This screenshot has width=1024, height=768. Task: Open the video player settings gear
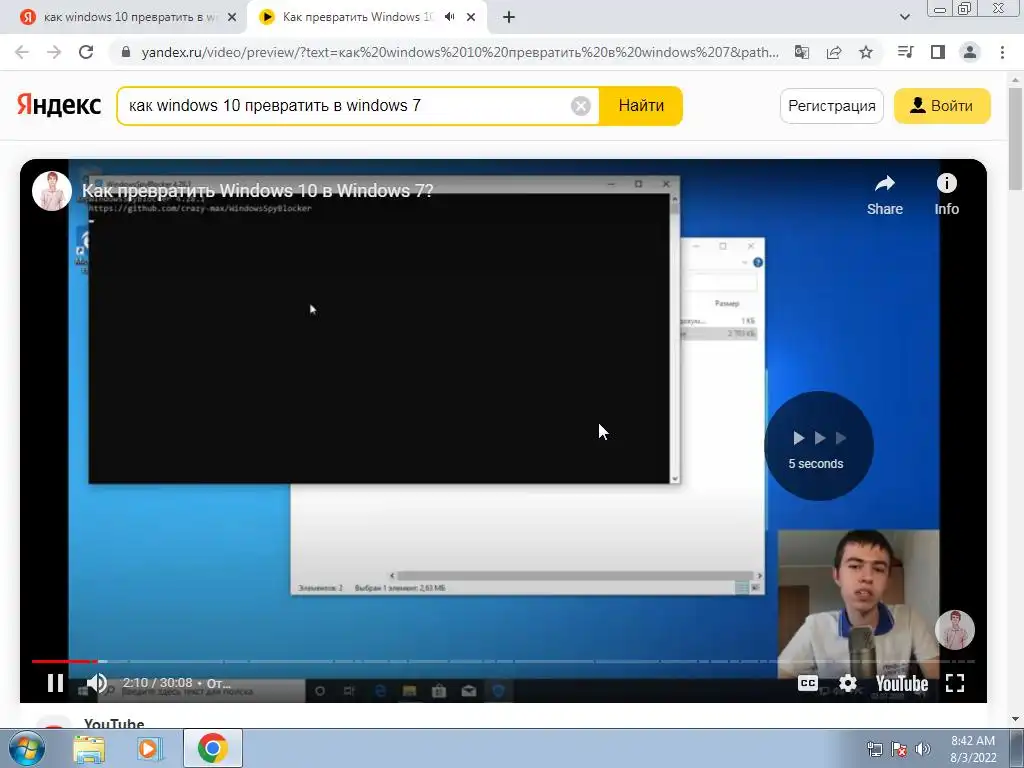(x=848, y=683)
